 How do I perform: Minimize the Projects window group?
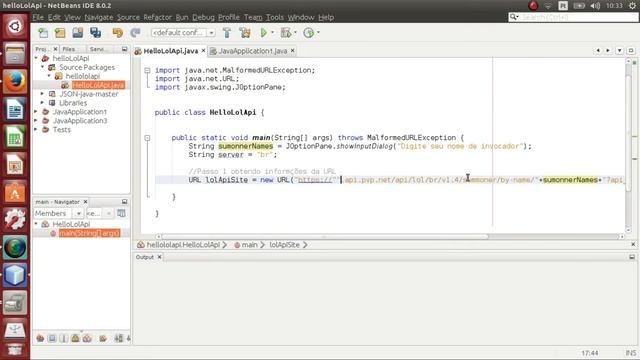[x=124, y=49]
